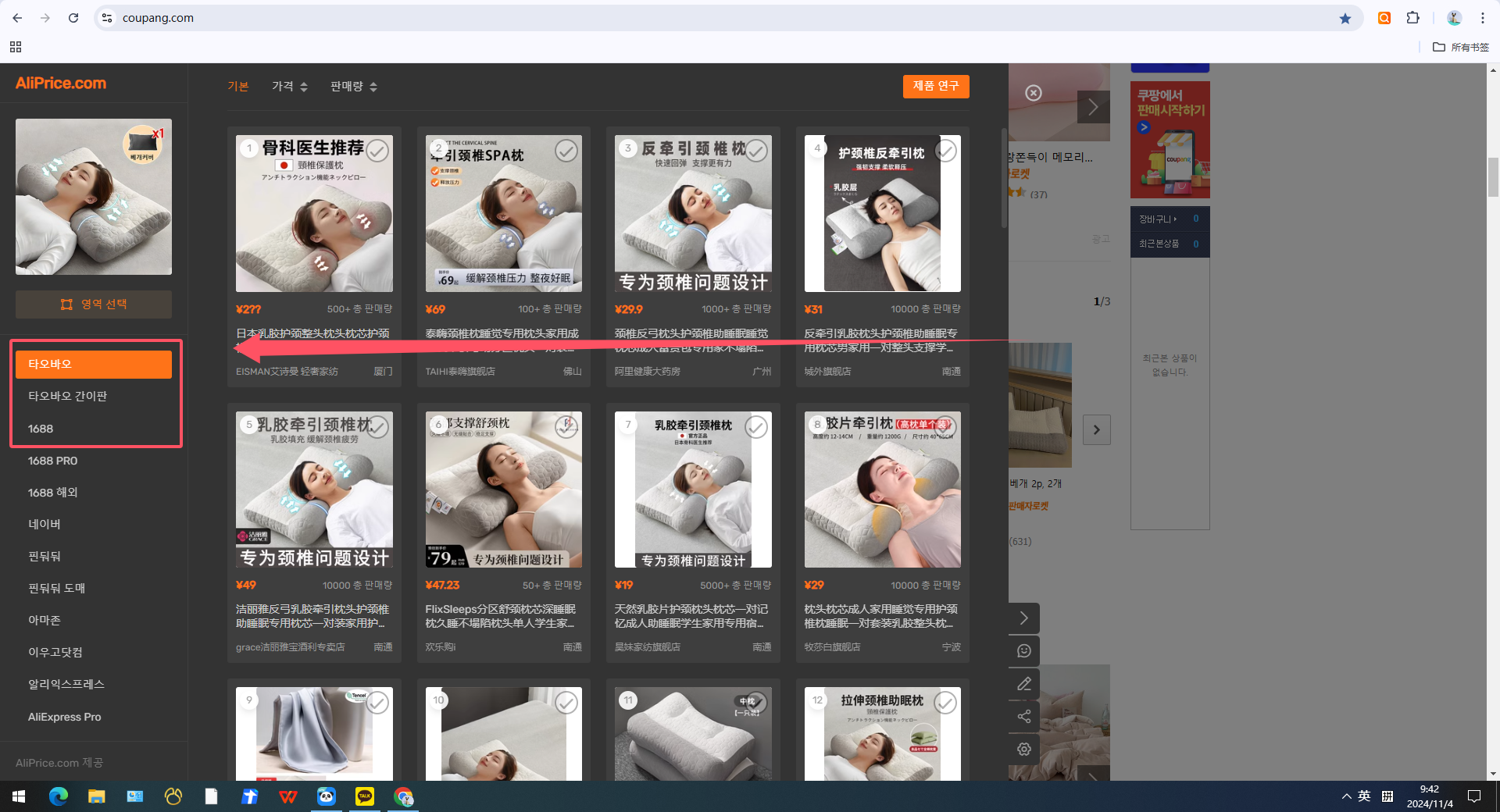Open the gear settings icon in side toolbar

(1024, 750)
